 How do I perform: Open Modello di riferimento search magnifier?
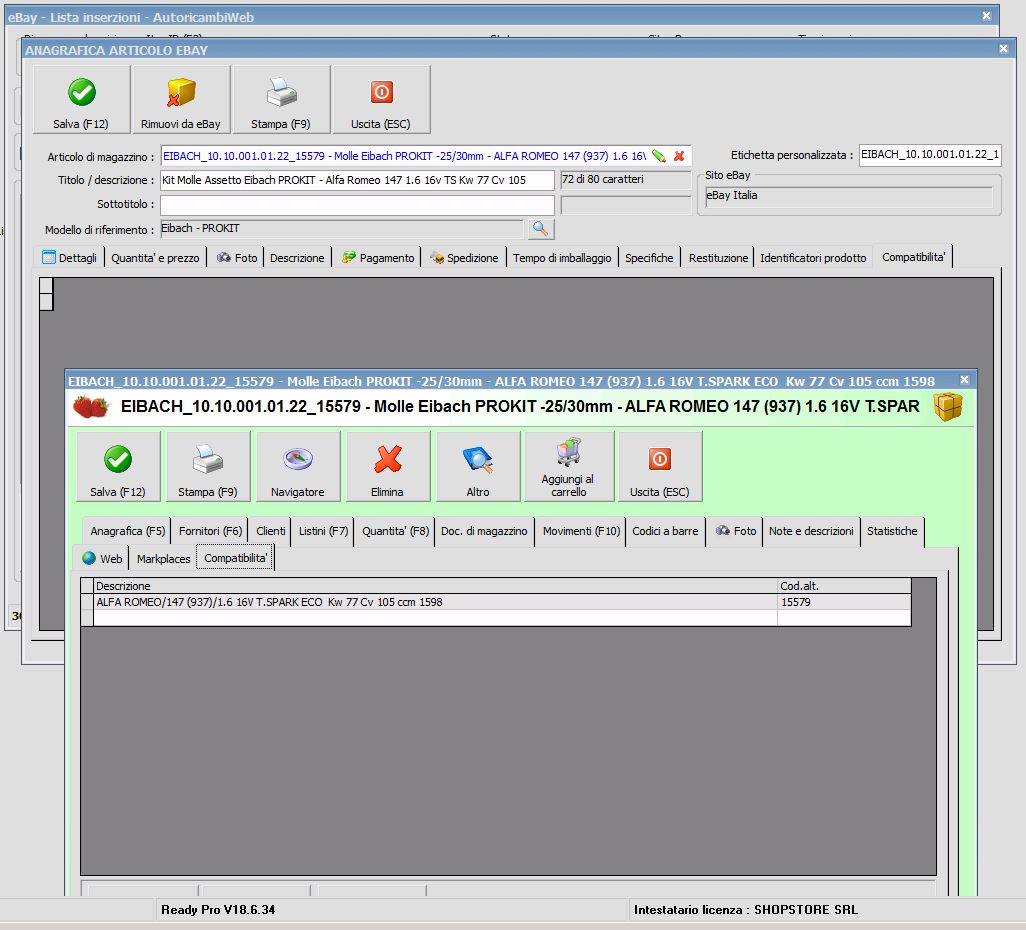[540, 228]
